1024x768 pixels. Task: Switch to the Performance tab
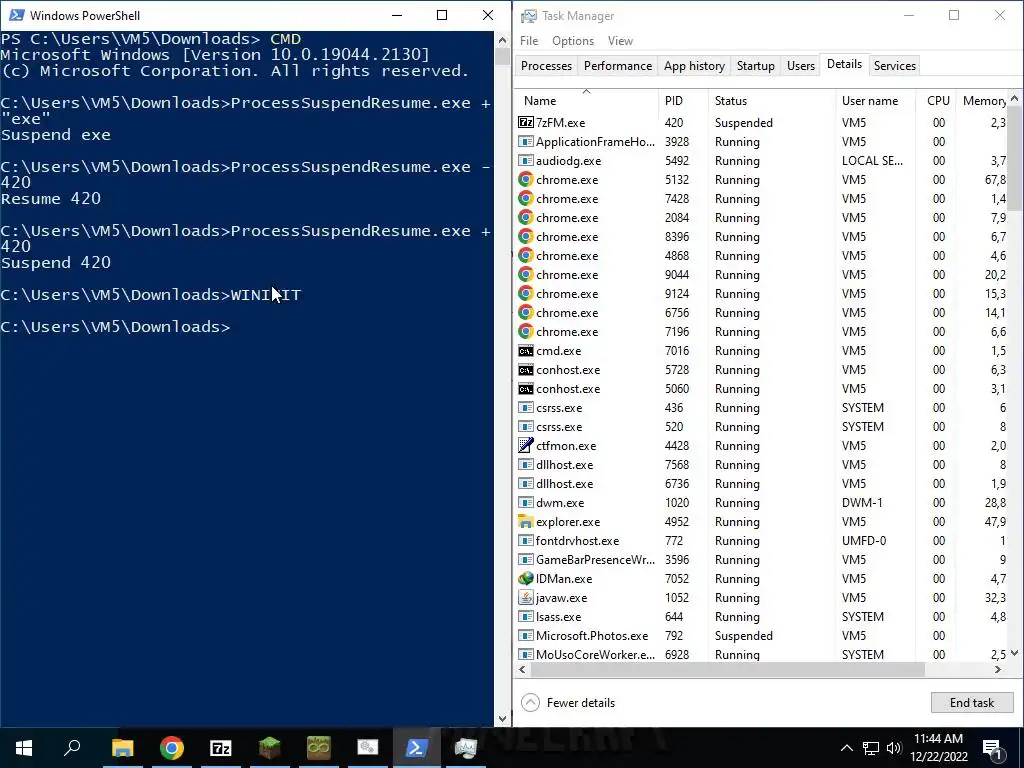point(618,65)
